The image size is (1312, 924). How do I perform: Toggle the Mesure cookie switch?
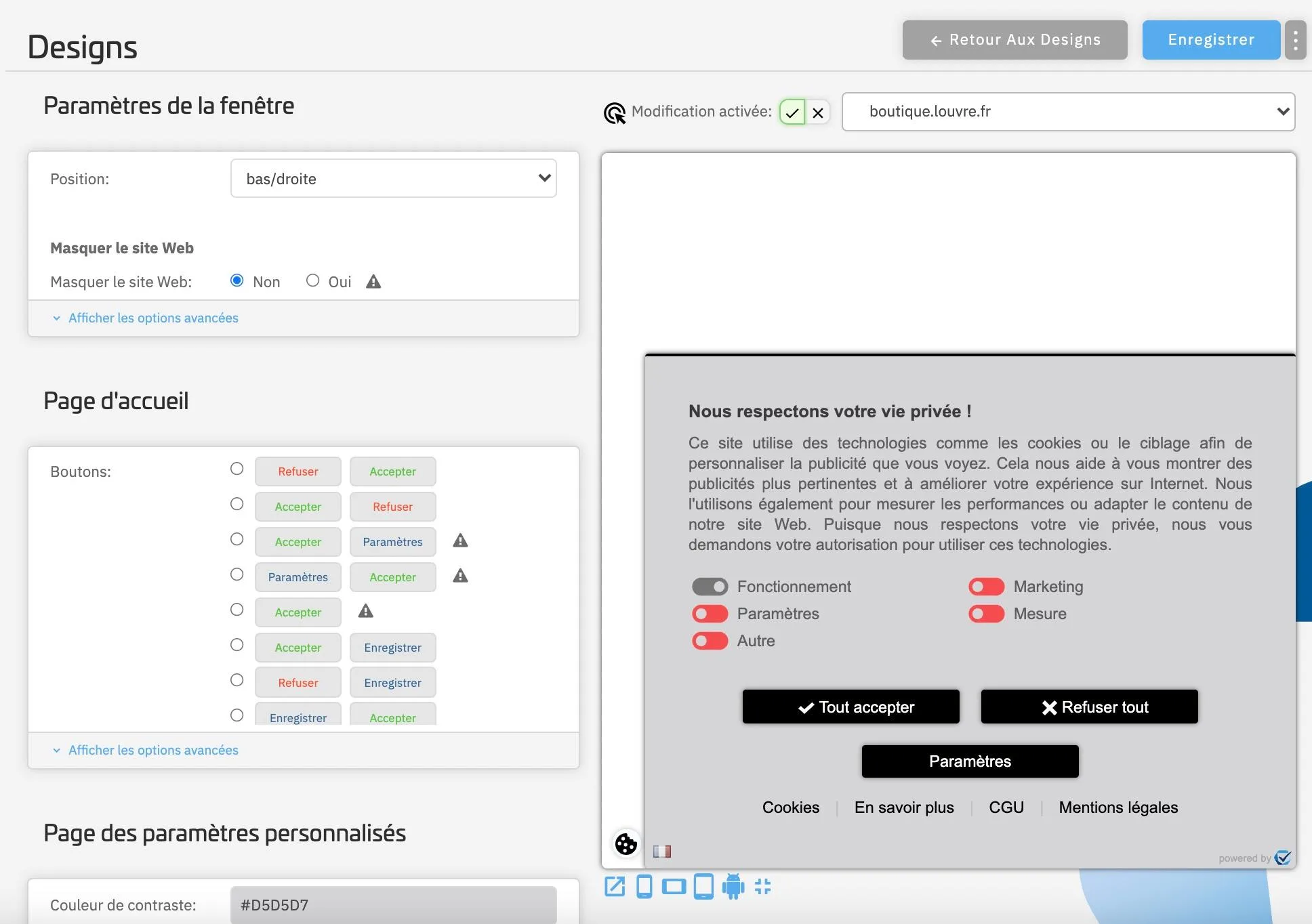[x=986, y=614]
